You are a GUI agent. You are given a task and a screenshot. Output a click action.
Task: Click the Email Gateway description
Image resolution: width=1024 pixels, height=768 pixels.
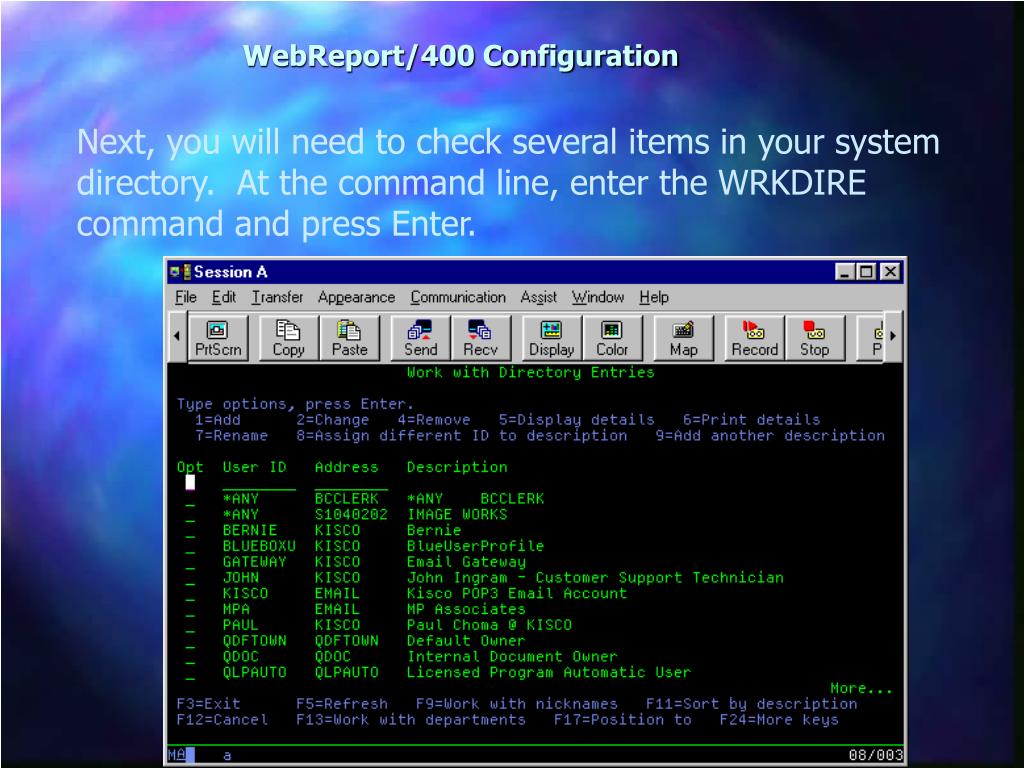tap(466, 562)
